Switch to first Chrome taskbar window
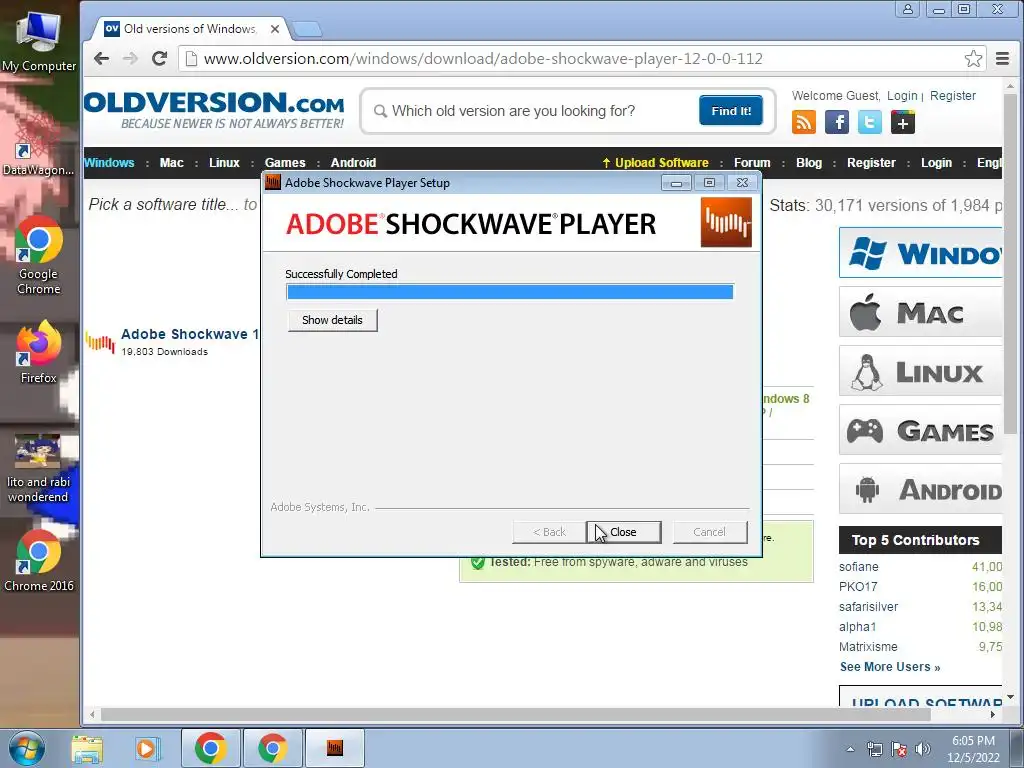 pos(210,748)
